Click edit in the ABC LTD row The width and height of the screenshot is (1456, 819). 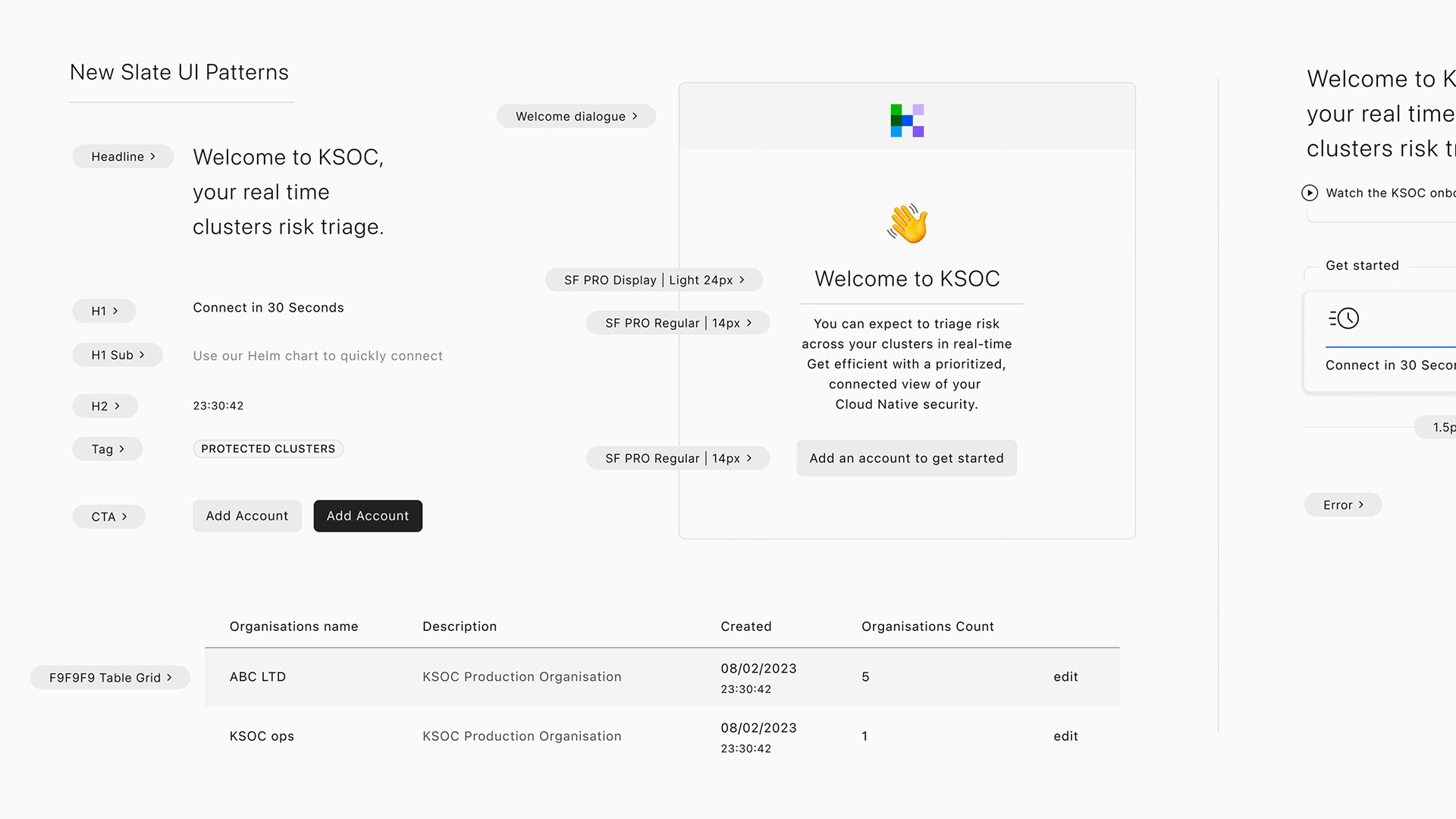point(1065,676)
